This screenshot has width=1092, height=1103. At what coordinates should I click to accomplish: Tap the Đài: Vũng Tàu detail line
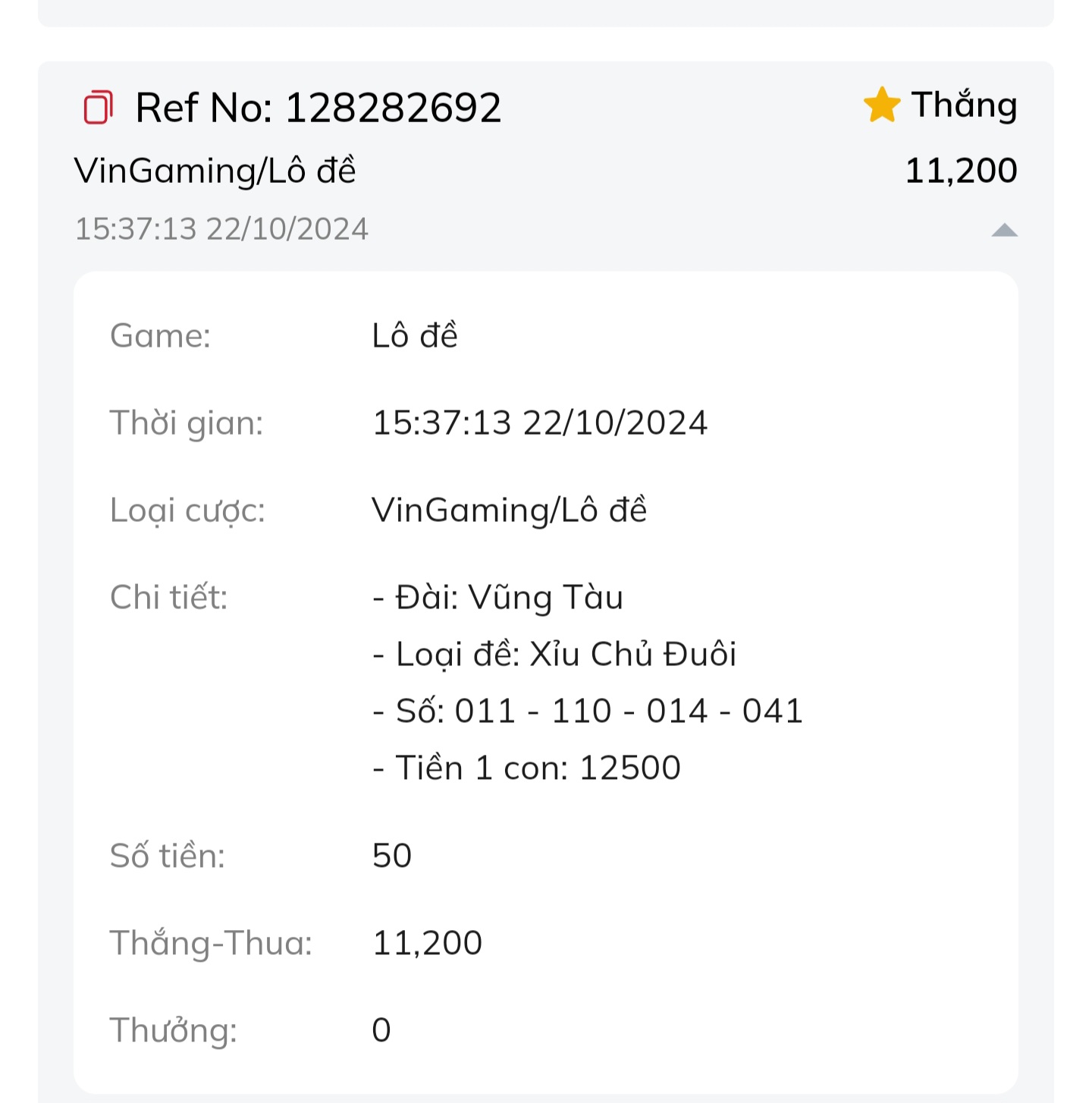click(498, 597)
